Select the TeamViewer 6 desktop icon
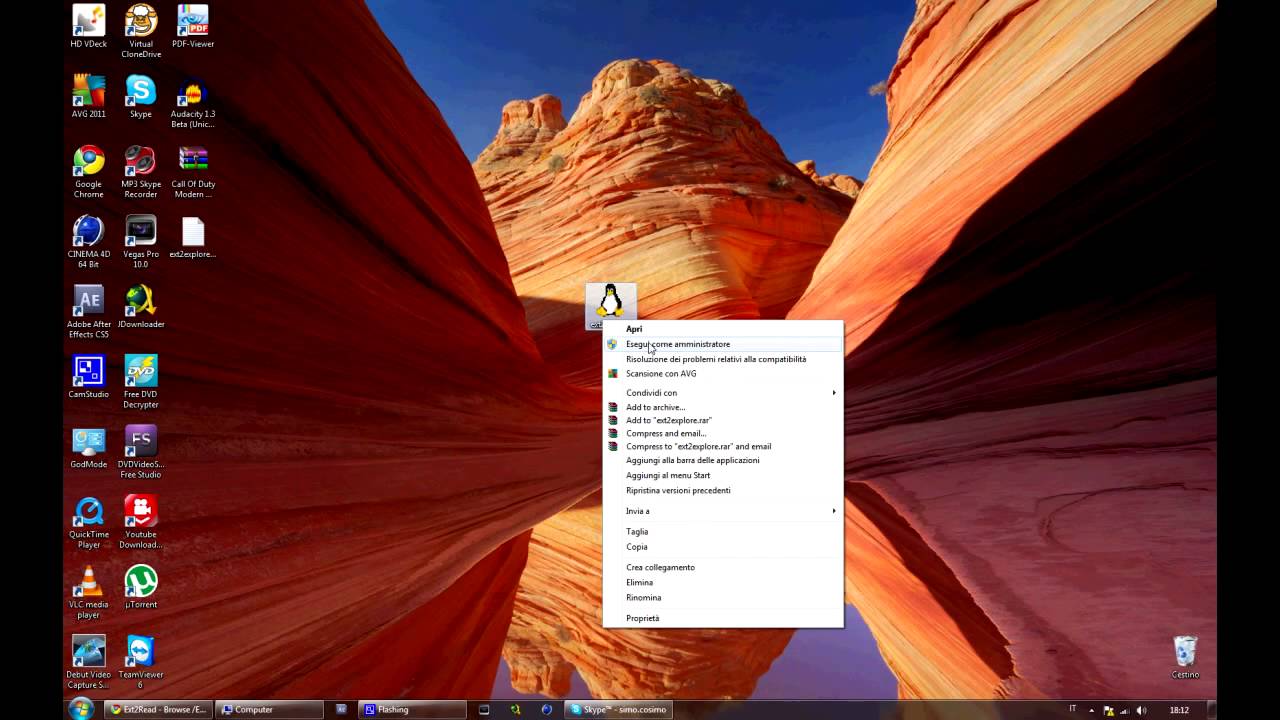This screenshot has height=720, width=1280. (141, 661)
